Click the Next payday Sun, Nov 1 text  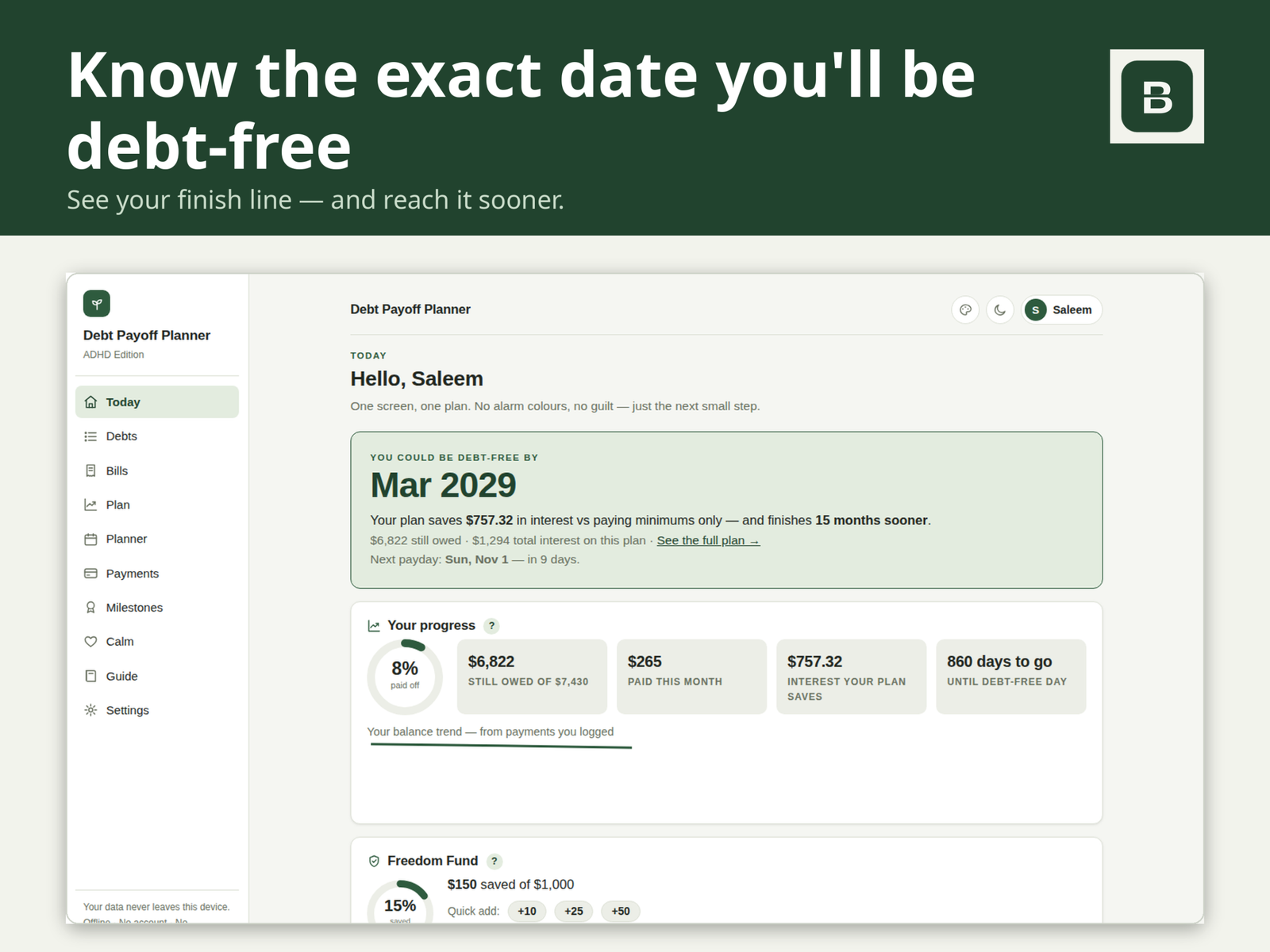(x=475, y=559)
